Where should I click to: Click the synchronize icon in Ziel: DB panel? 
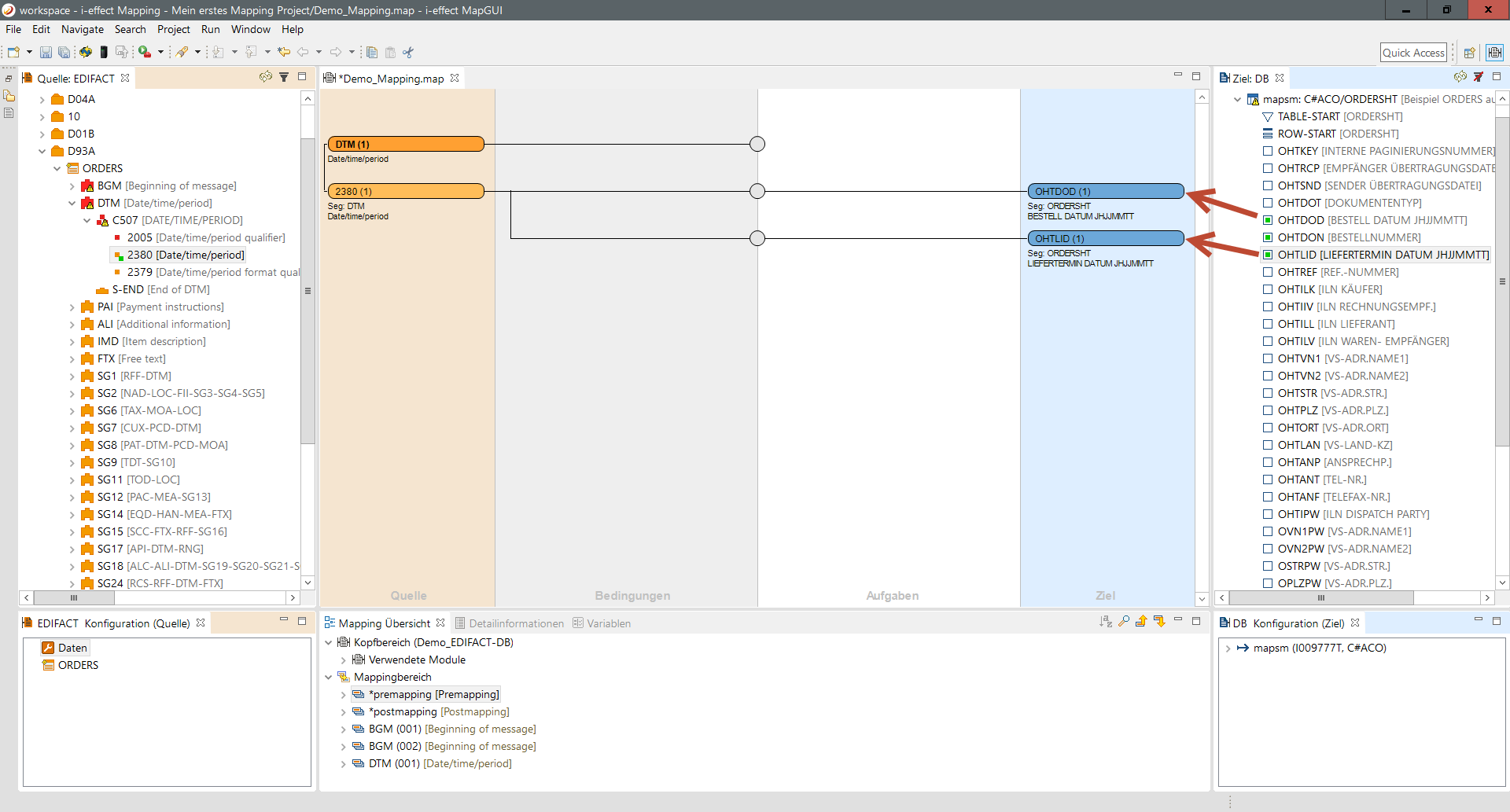pos(1460,77)
